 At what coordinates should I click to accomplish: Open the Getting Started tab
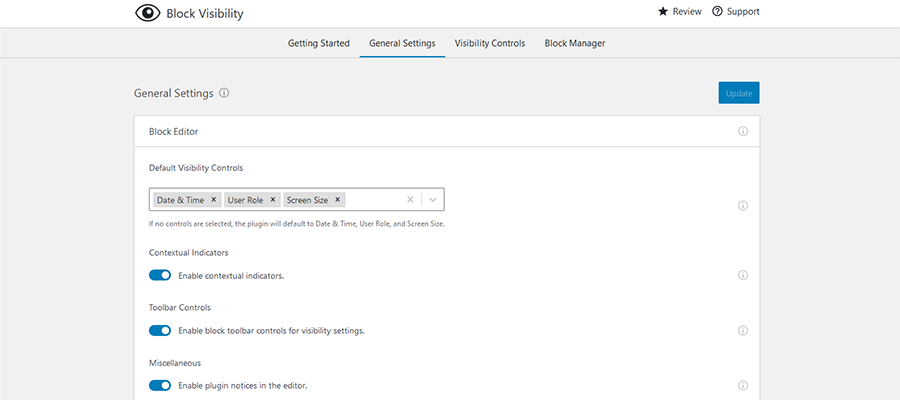click(x=319, y=43)
